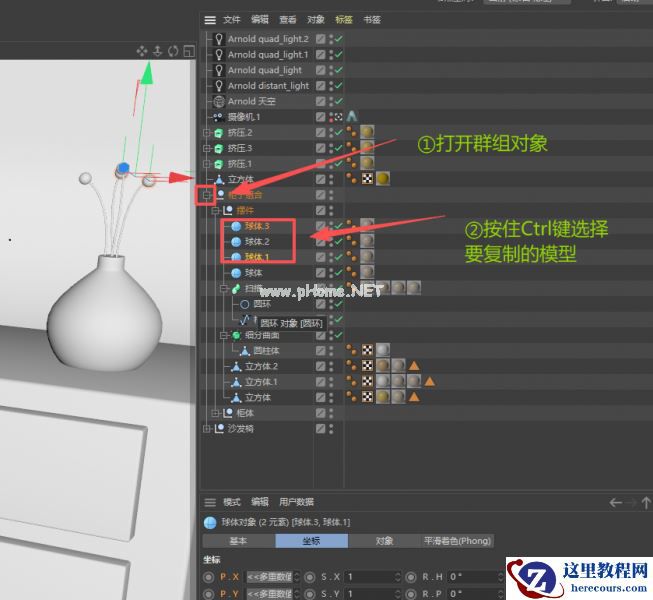This screenshot has height=600, width=653.
Task: Select the Arnold quad_light.2 light icon
Action: (x=219, y=39)
